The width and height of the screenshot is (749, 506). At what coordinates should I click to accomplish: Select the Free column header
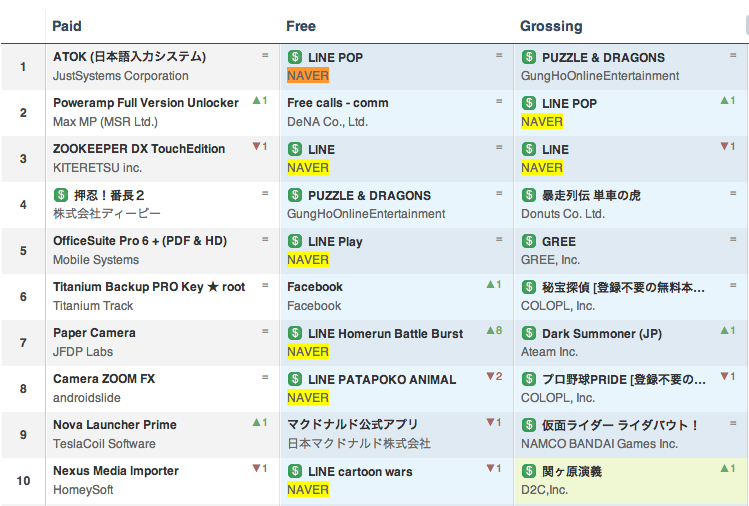pyautogui.click(x=301, y=26)
